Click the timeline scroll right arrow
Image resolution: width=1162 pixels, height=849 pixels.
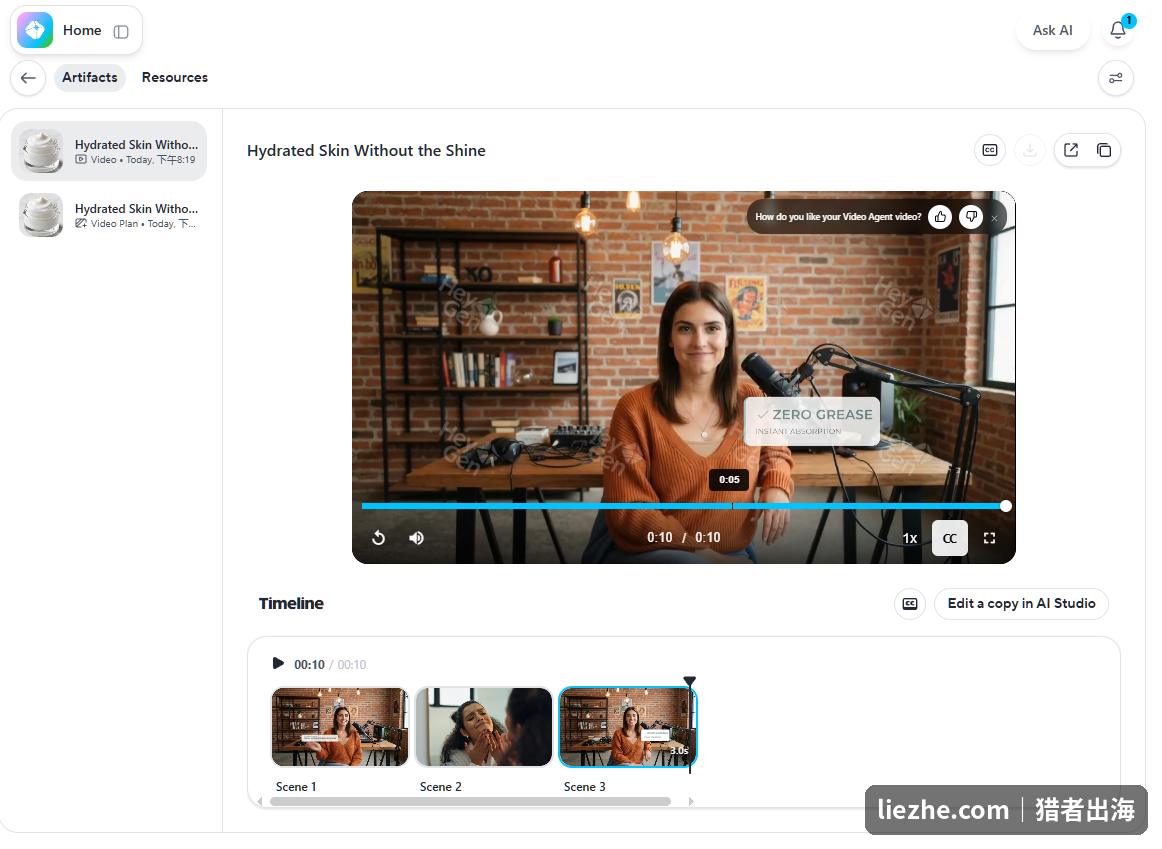point(691,802)
